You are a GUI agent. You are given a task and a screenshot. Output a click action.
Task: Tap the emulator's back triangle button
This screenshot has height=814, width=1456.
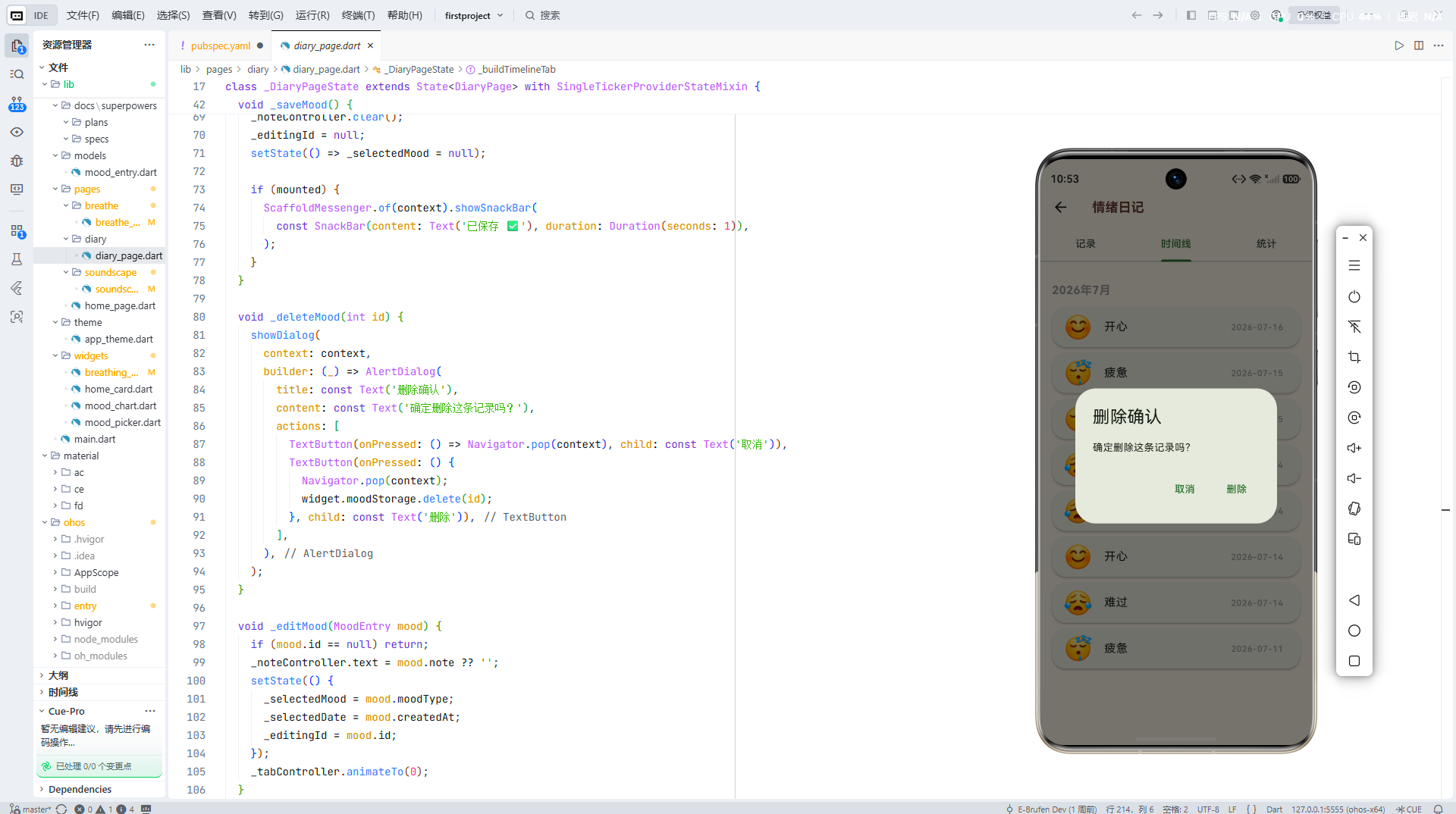click(x=1354, y=600)
